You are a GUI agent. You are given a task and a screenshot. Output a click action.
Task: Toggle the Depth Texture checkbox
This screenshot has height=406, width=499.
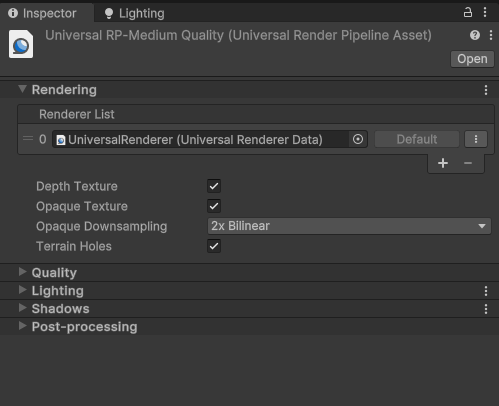coord(214,186)
